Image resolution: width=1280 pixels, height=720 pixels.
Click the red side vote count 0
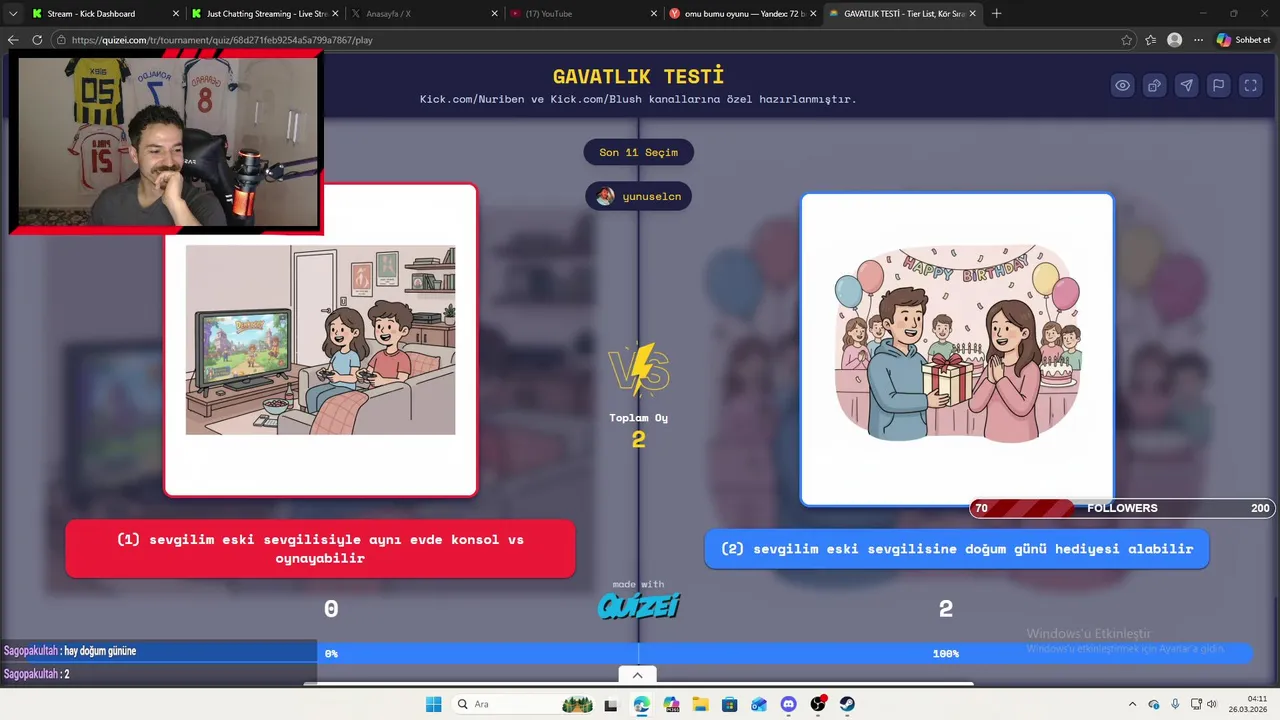point(331,608)
